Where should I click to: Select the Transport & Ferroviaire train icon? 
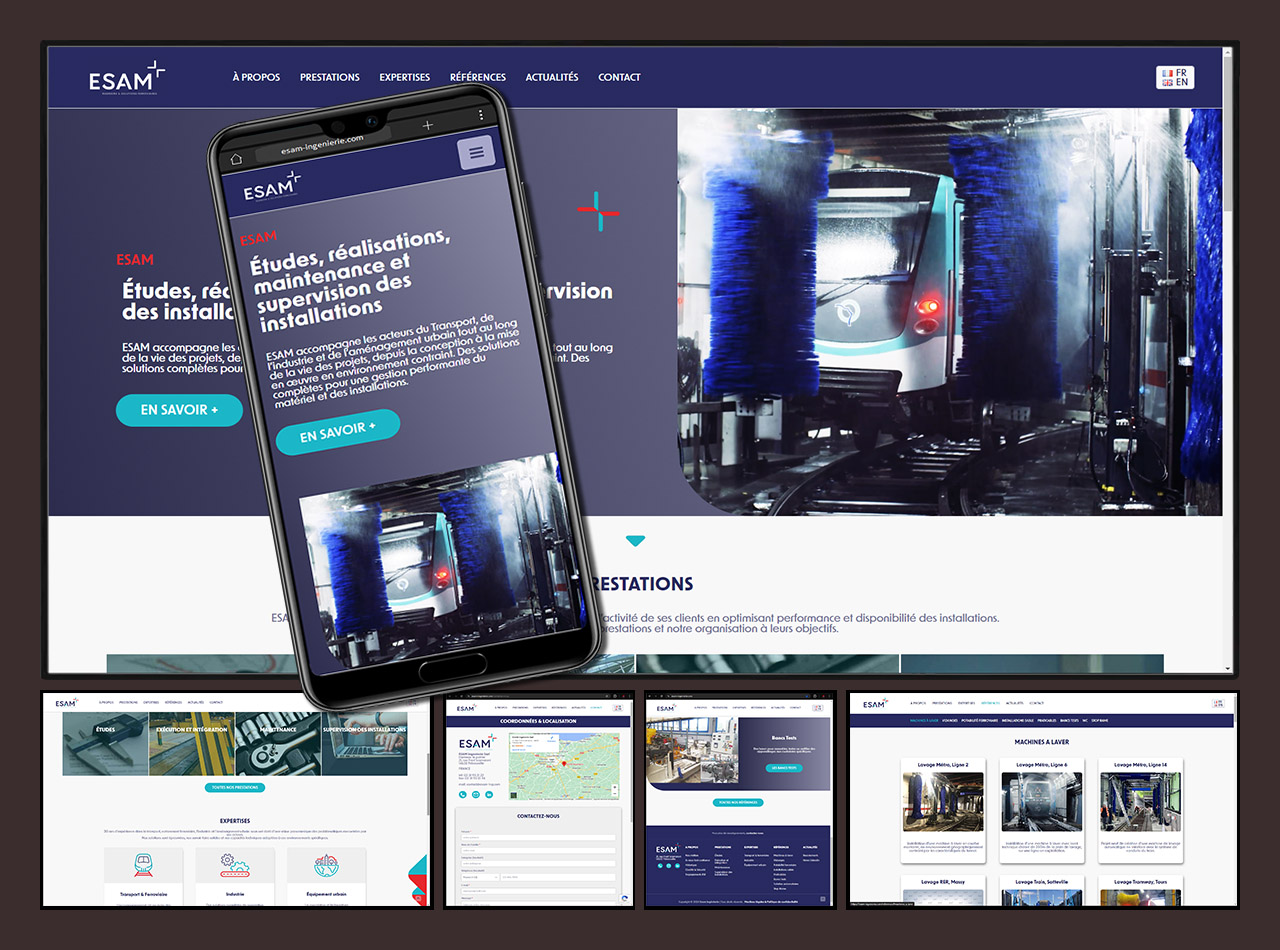click(143, 866)
